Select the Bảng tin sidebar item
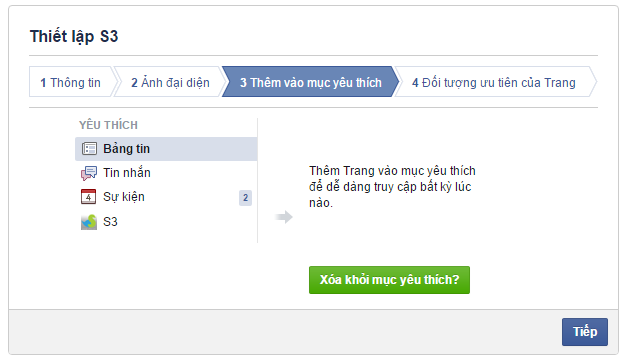Screen dimensions: 625x360 pyautogui.click(x=166, y=149)
